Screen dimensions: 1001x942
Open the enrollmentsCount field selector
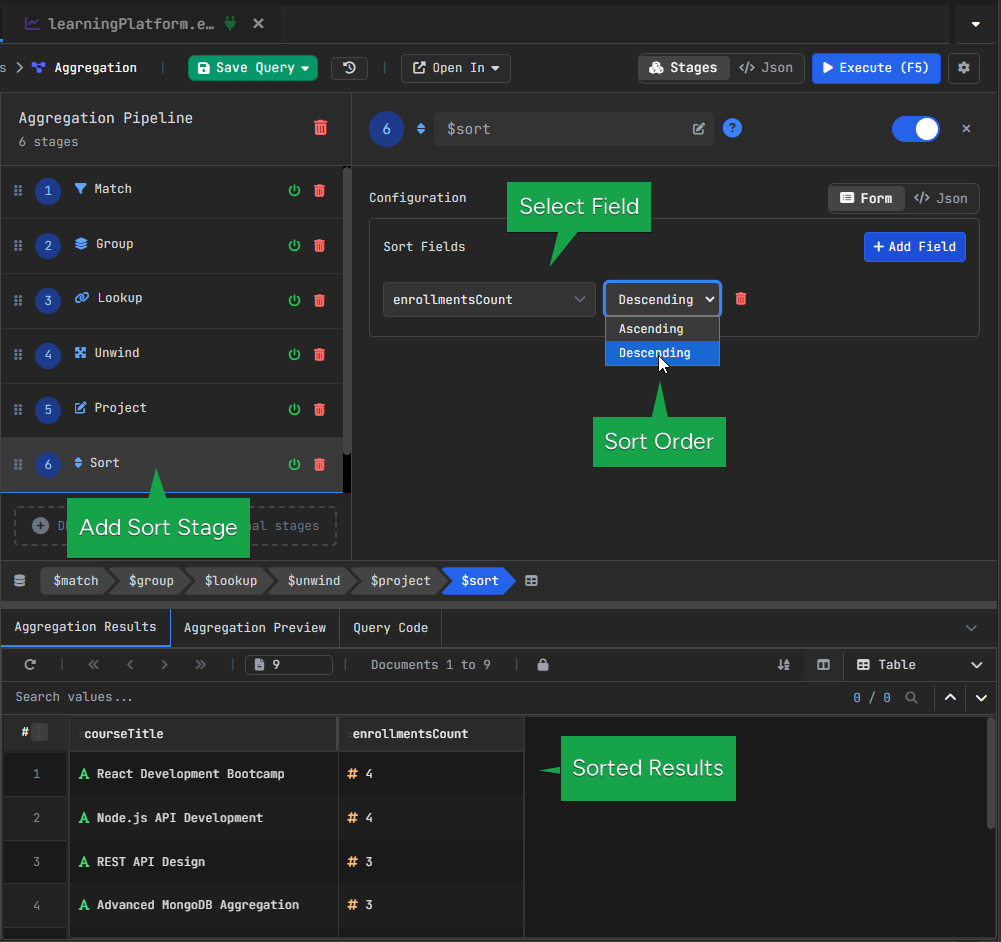pos(489,299)
